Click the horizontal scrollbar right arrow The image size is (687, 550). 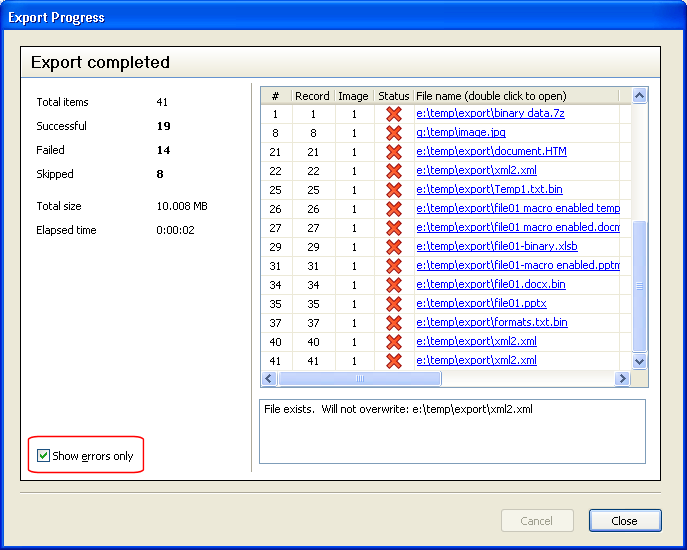coord(622,379)
